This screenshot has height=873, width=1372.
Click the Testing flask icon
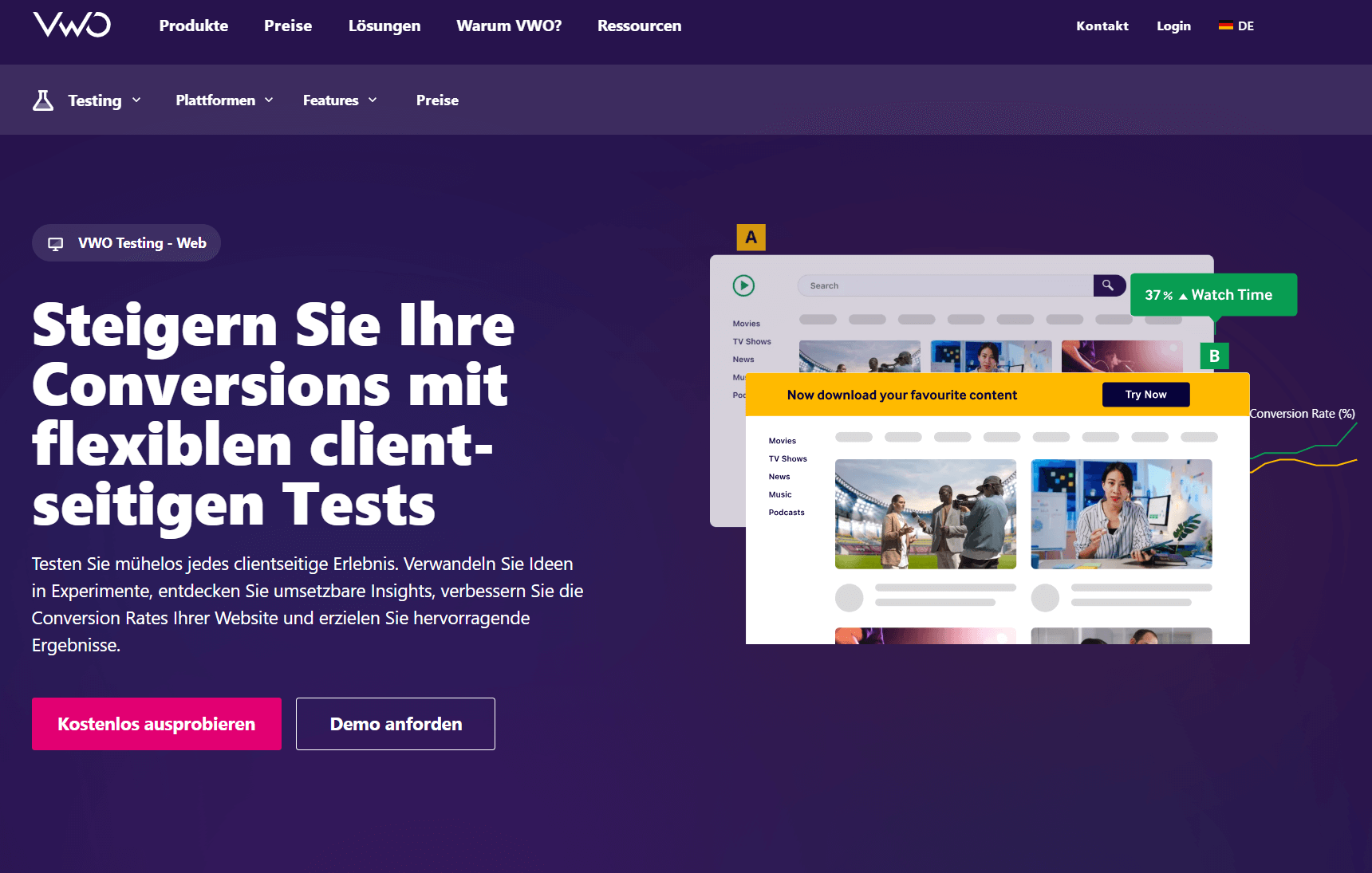click(x=43, y=100)
